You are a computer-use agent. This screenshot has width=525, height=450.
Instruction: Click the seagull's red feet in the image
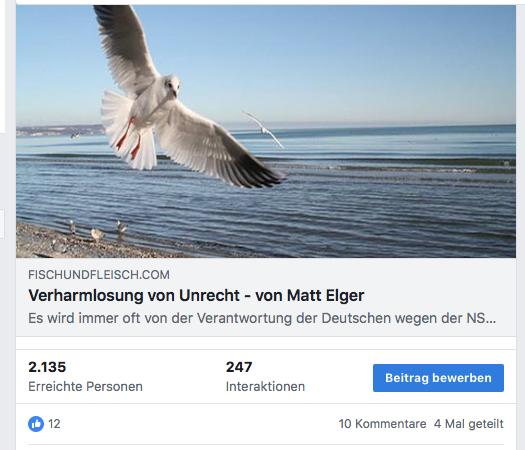(129, 138)
